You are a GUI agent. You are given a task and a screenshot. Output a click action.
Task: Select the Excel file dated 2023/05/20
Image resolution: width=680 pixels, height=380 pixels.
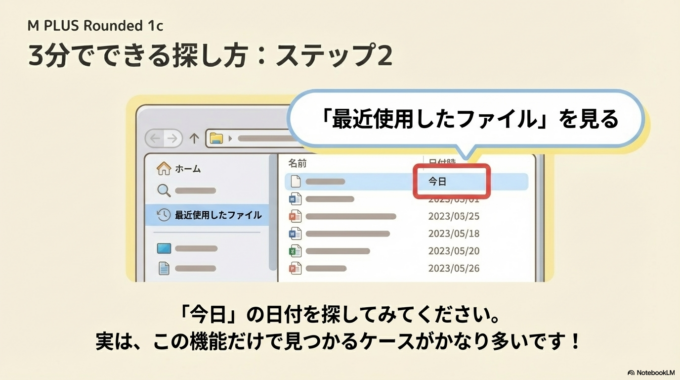tap(295, 251)
